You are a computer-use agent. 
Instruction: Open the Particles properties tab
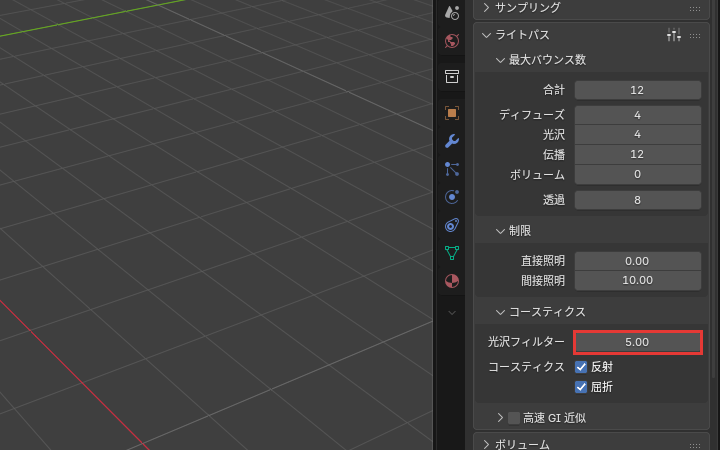pos(452,169)
